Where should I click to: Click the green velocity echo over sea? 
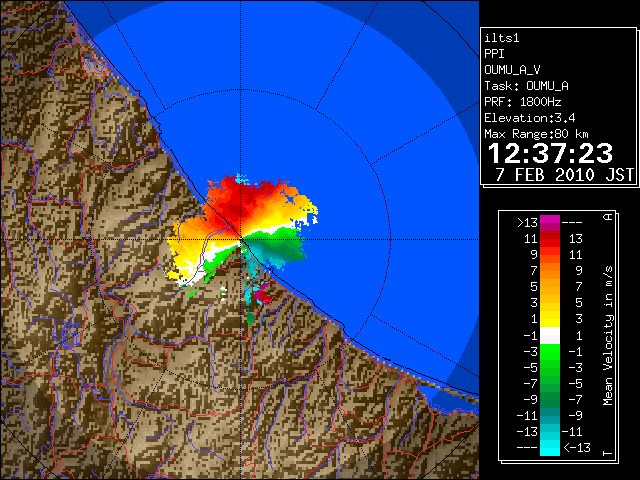282,245
